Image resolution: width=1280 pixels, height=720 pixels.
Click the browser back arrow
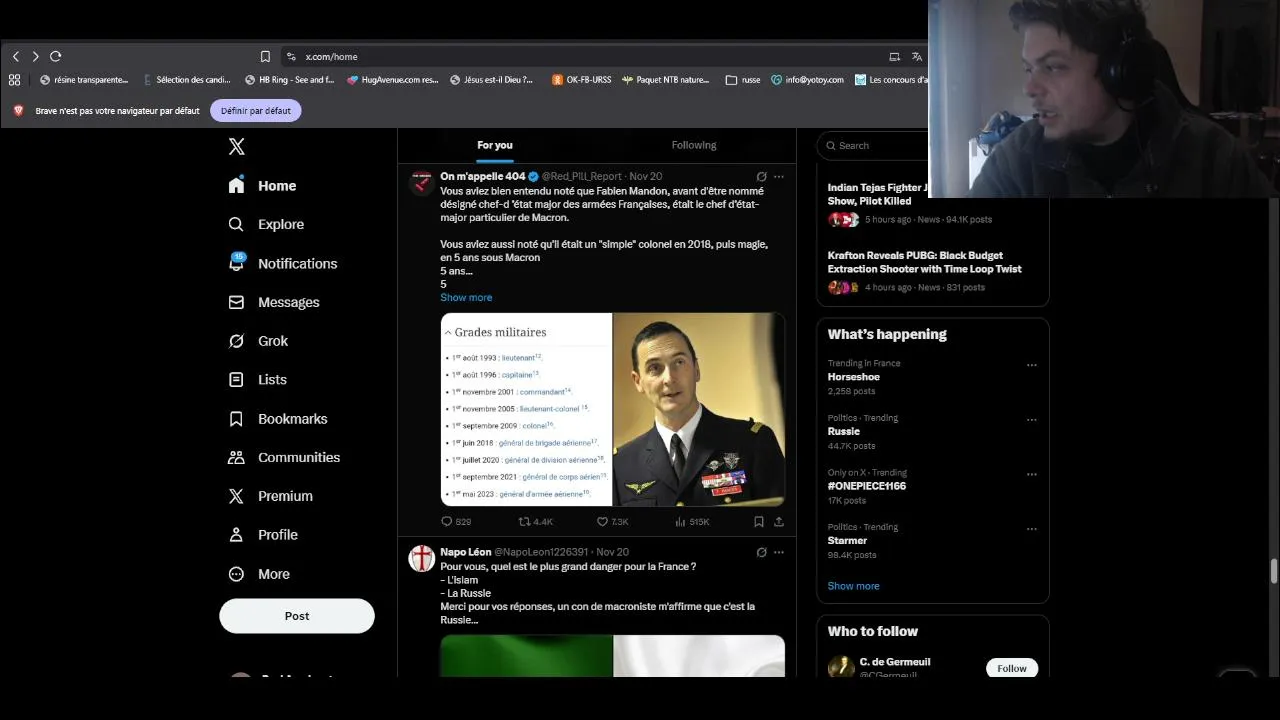point(16,57)
